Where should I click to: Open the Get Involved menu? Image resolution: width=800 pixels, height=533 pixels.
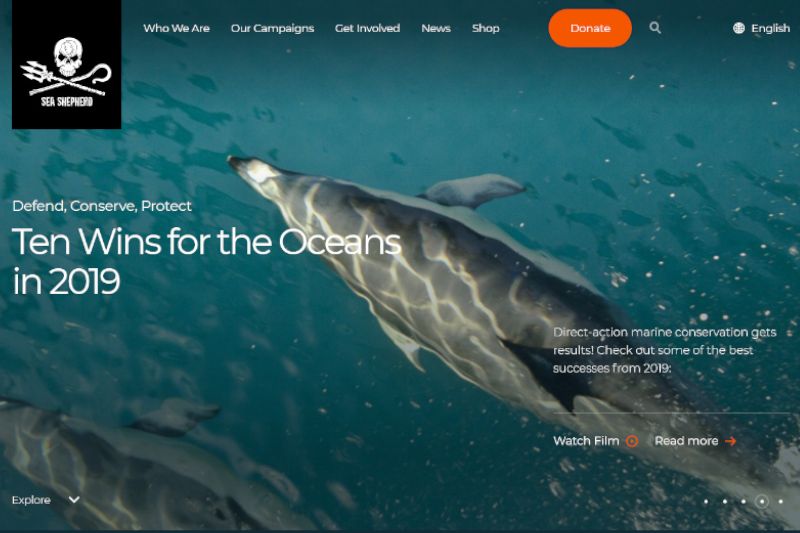pyautogui.click(x=367, y=29)
